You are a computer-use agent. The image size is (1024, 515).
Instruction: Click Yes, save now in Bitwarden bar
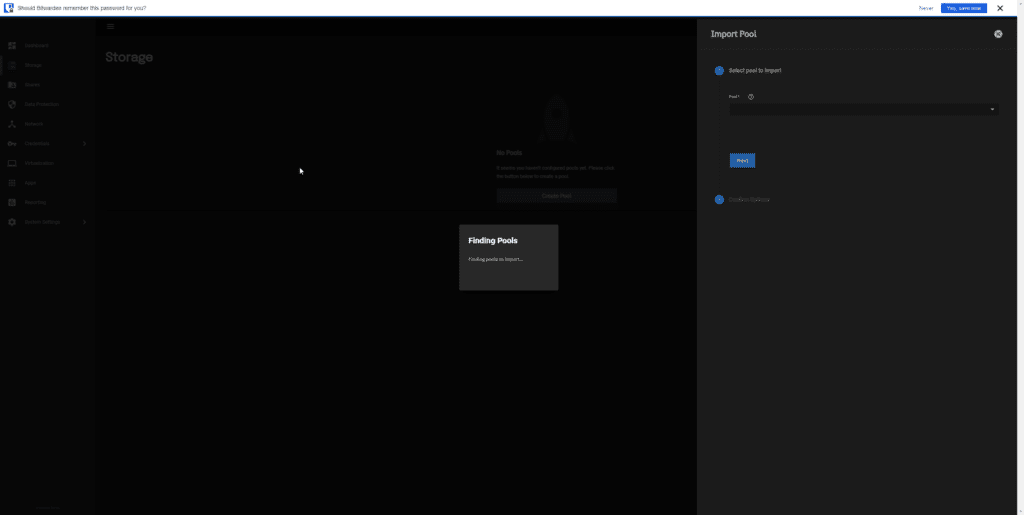coord(964,8)
